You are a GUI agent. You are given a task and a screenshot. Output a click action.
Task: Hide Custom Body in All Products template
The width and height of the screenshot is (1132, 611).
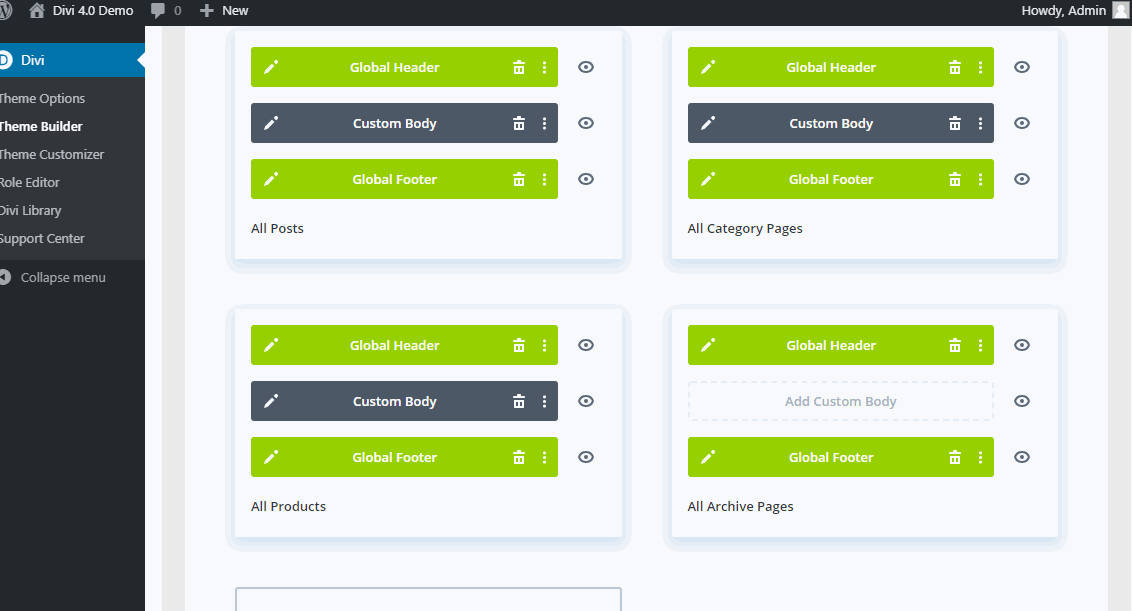[x=586, y=402]
